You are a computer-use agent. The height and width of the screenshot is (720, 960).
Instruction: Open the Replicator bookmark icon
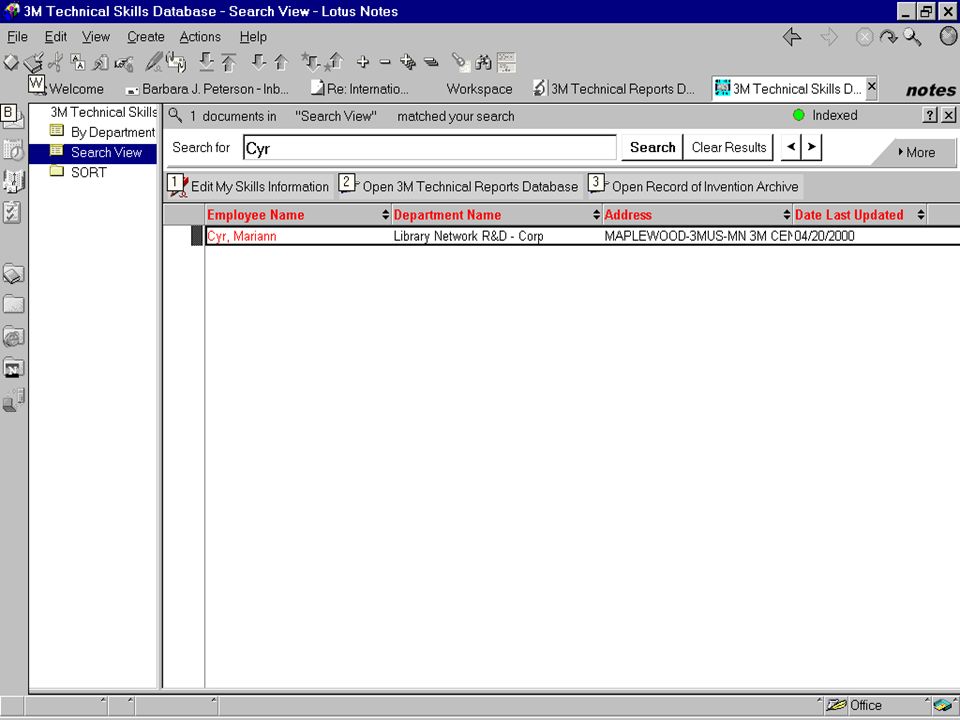tap(13, 400)
